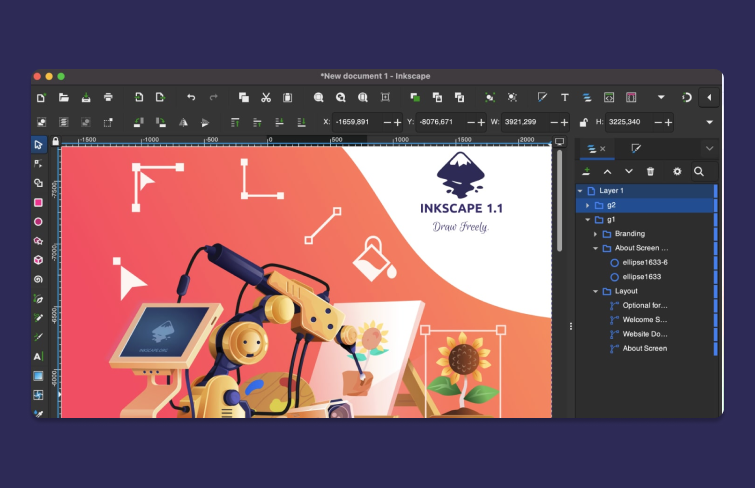
Task: Save the document from the toolbar
Action: 86,98
